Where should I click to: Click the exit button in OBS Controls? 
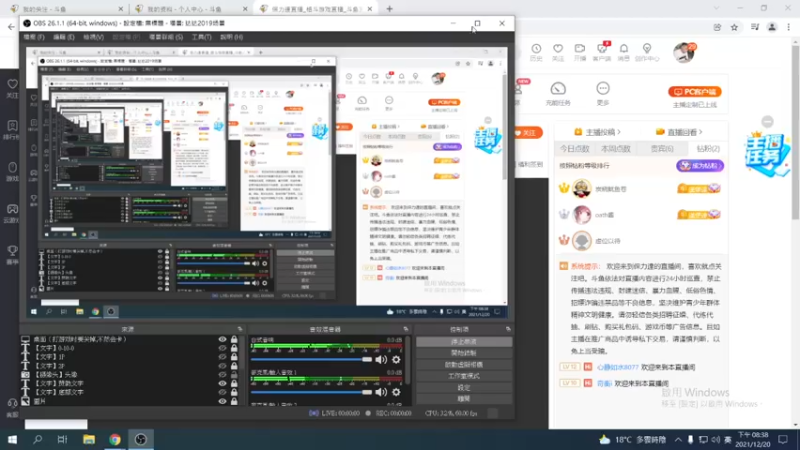[464, 398]
